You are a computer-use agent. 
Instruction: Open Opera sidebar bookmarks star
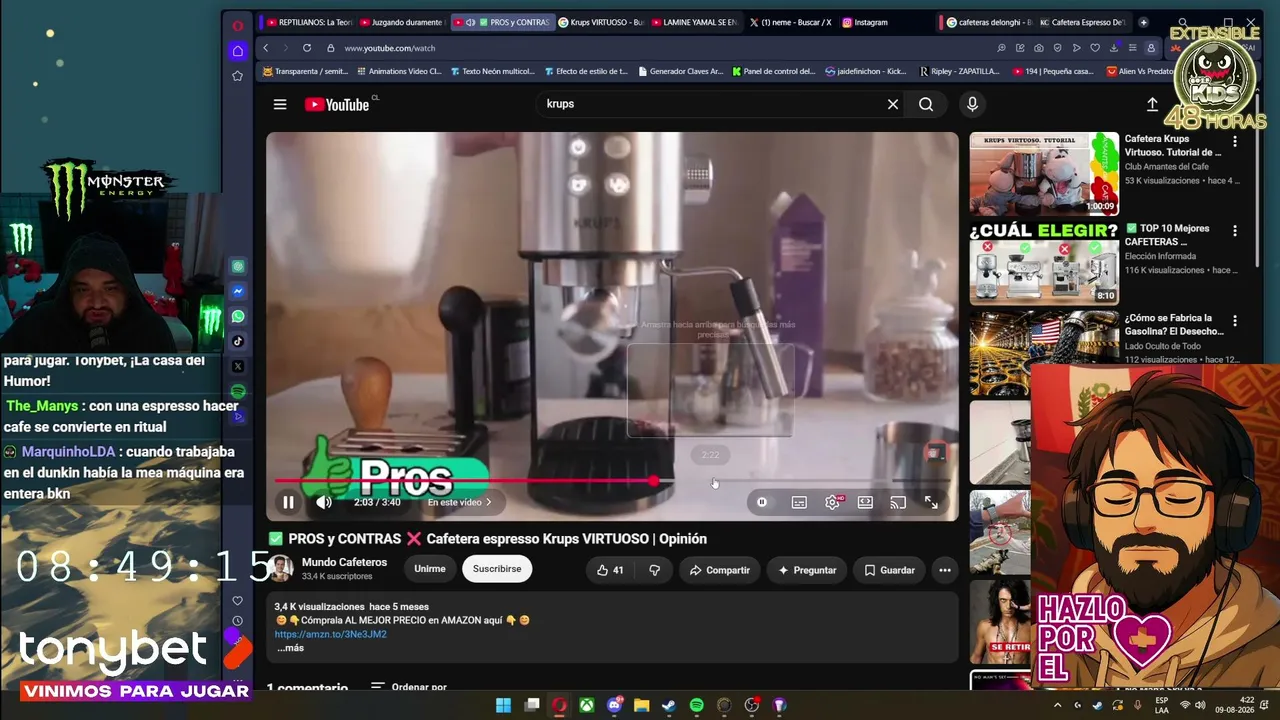(x=238, y=76)
